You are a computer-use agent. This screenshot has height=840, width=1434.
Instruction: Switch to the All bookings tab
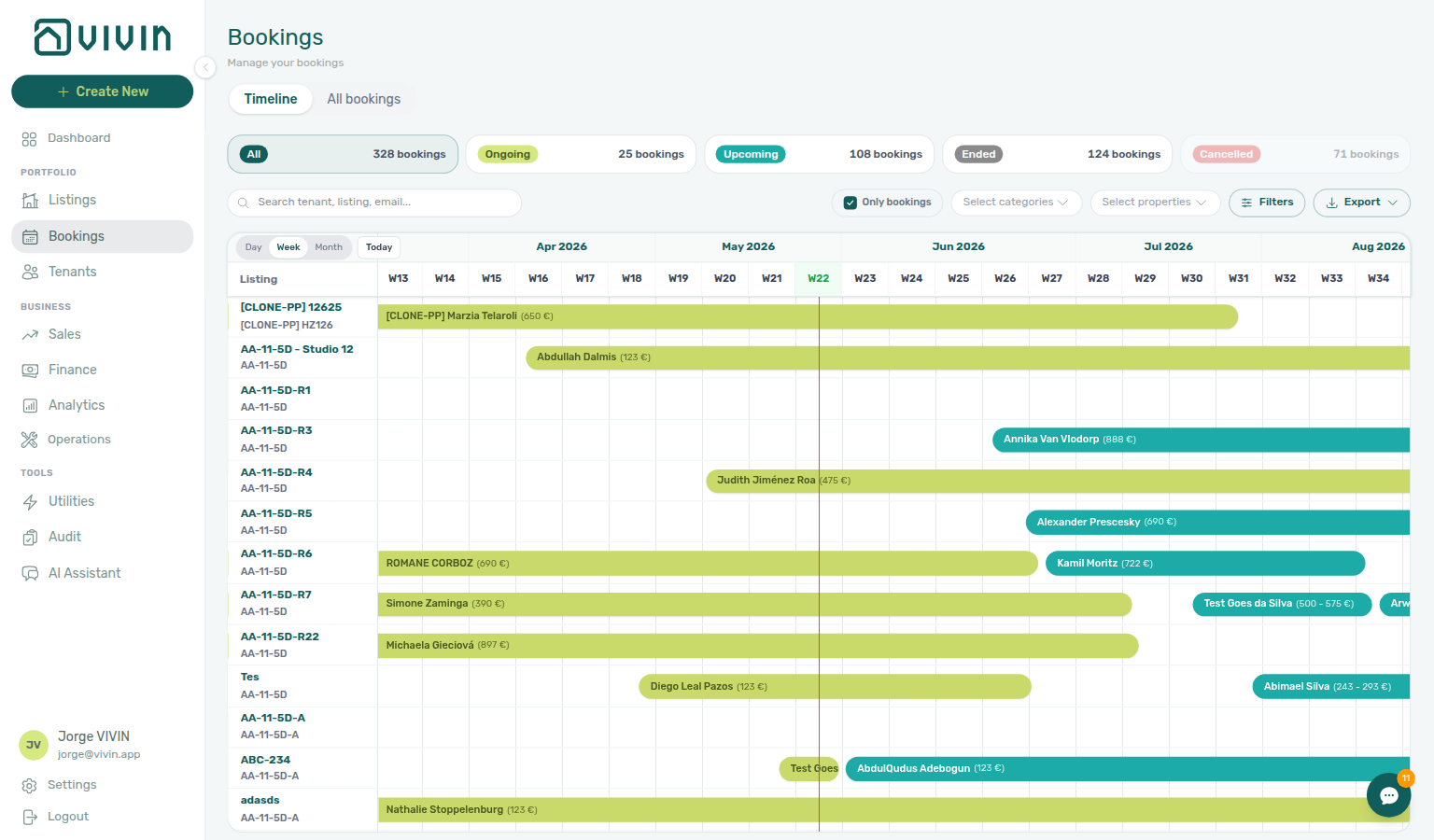click(364, 99)
